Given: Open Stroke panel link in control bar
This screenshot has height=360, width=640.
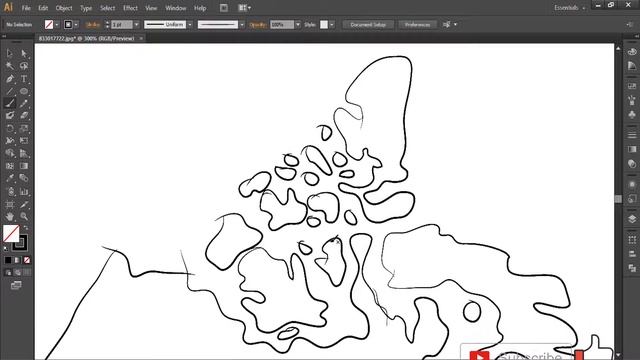Looking at the screenshot, I should pos(93,25).
